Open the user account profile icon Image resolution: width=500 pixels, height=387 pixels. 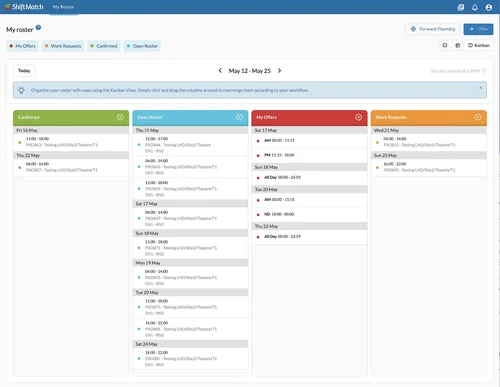click(489, 7)
